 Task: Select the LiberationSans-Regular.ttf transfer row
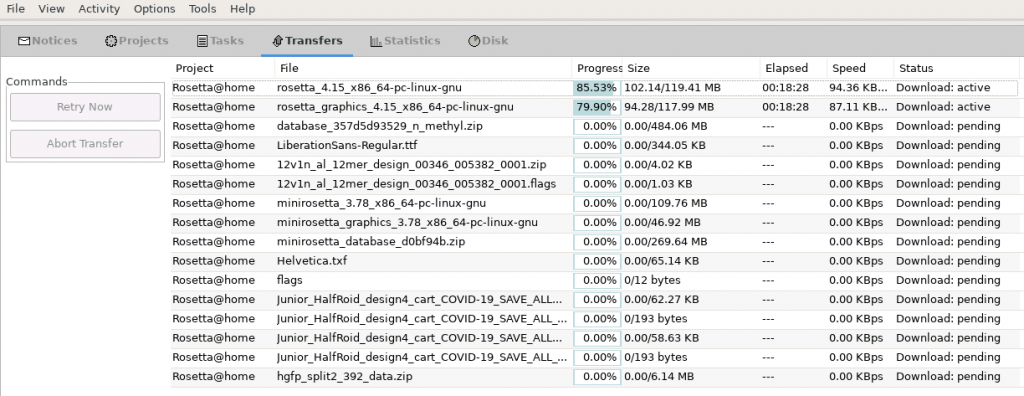coord(594,145)
